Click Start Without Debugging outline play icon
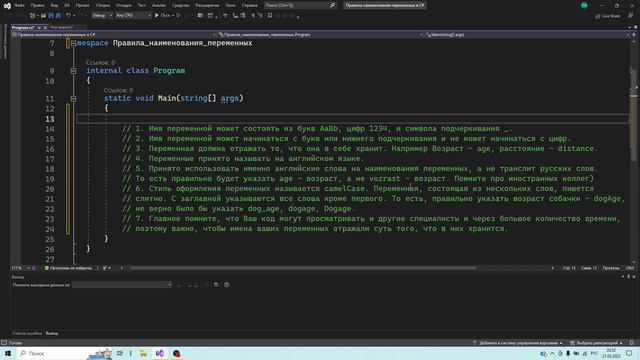640x360 pixels. (178, 16)
